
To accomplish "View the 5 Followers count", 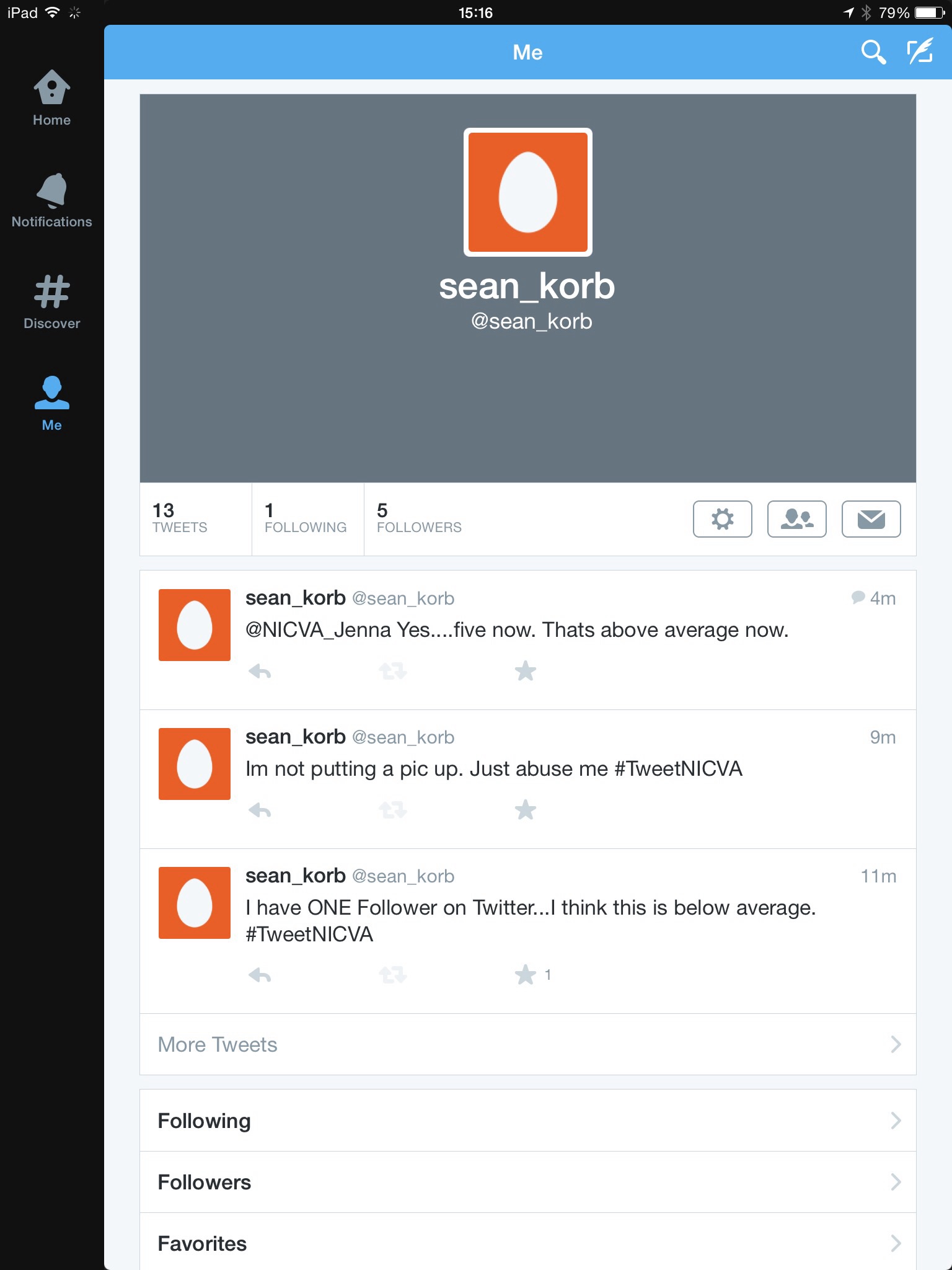I will click(419, 518).
